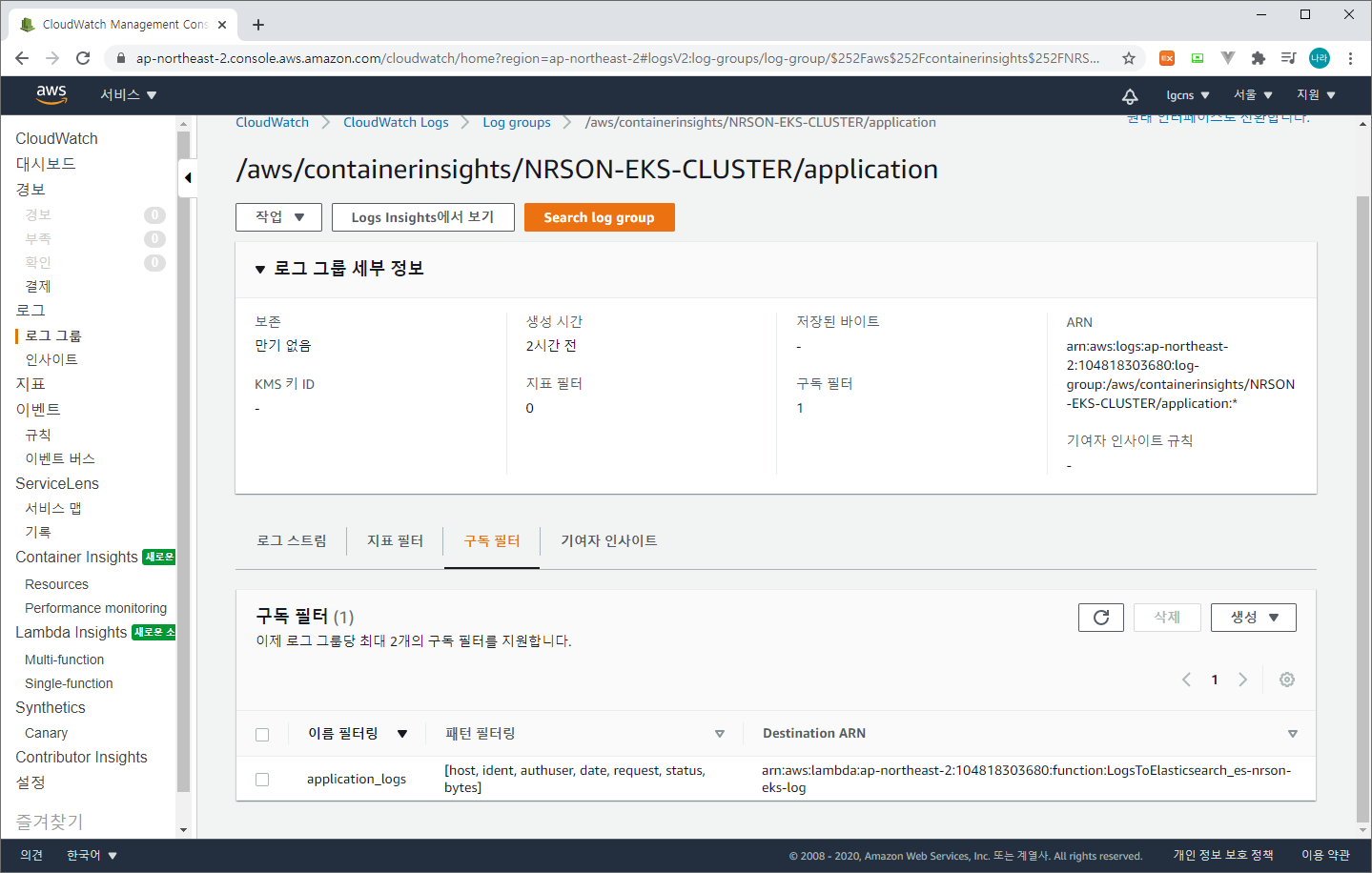1372x873 pixels.
Task: Open table preferences gear icon
Action: tap(1287, 680)
